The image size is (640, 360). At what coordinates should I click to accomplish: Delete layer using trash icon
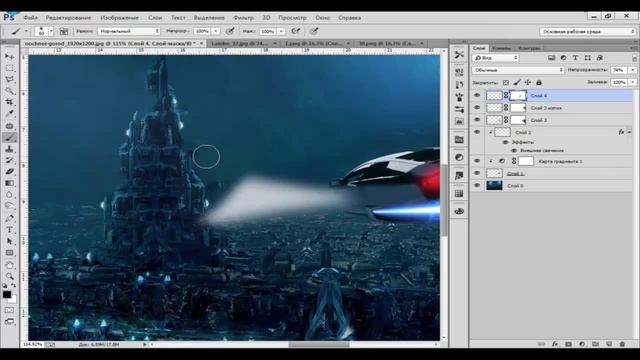(x=622, y=344)
